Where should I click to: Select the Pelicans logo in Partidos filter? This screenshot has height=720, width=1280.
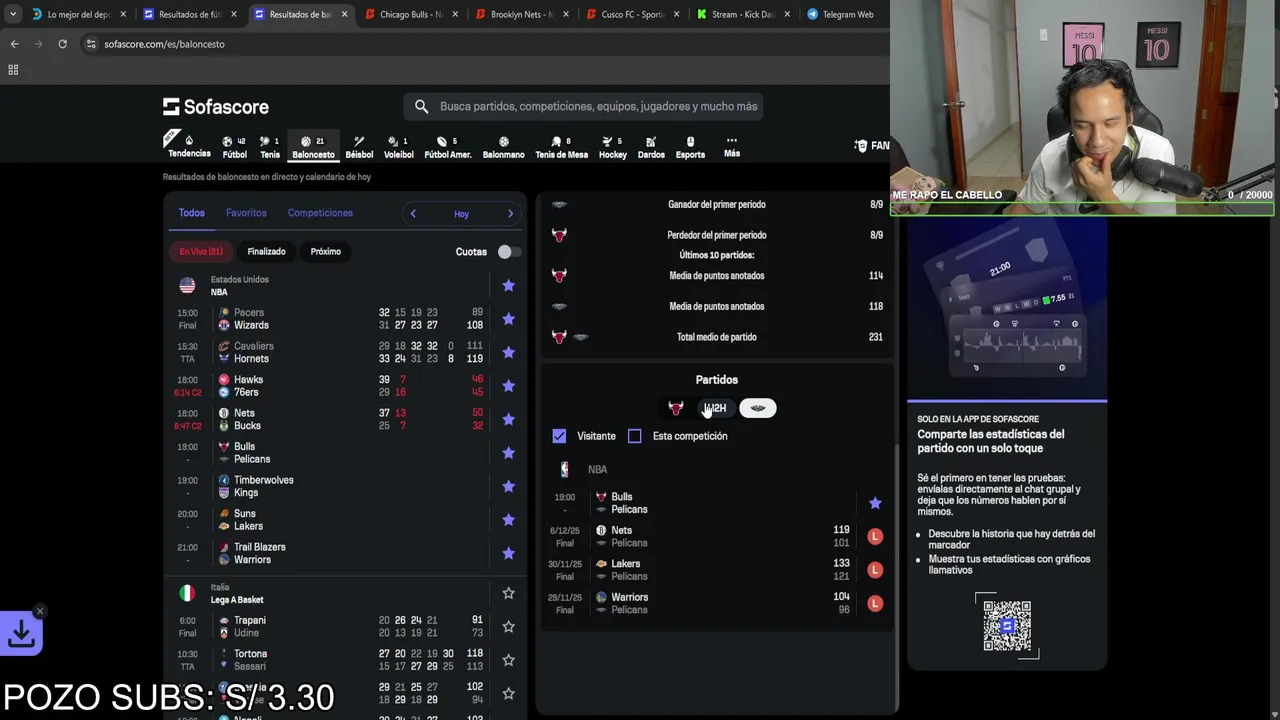(758, 408)
